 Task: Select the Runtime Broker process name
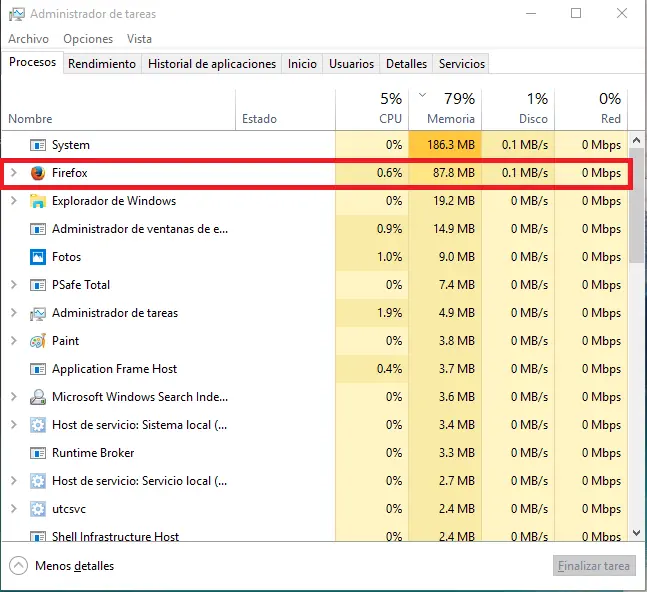click(x=93, y=453)
